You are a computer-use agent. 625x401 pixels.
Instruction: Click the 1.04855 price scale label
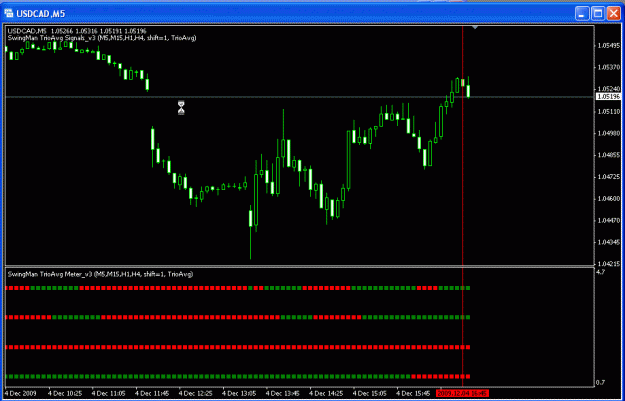pos(608,155)
